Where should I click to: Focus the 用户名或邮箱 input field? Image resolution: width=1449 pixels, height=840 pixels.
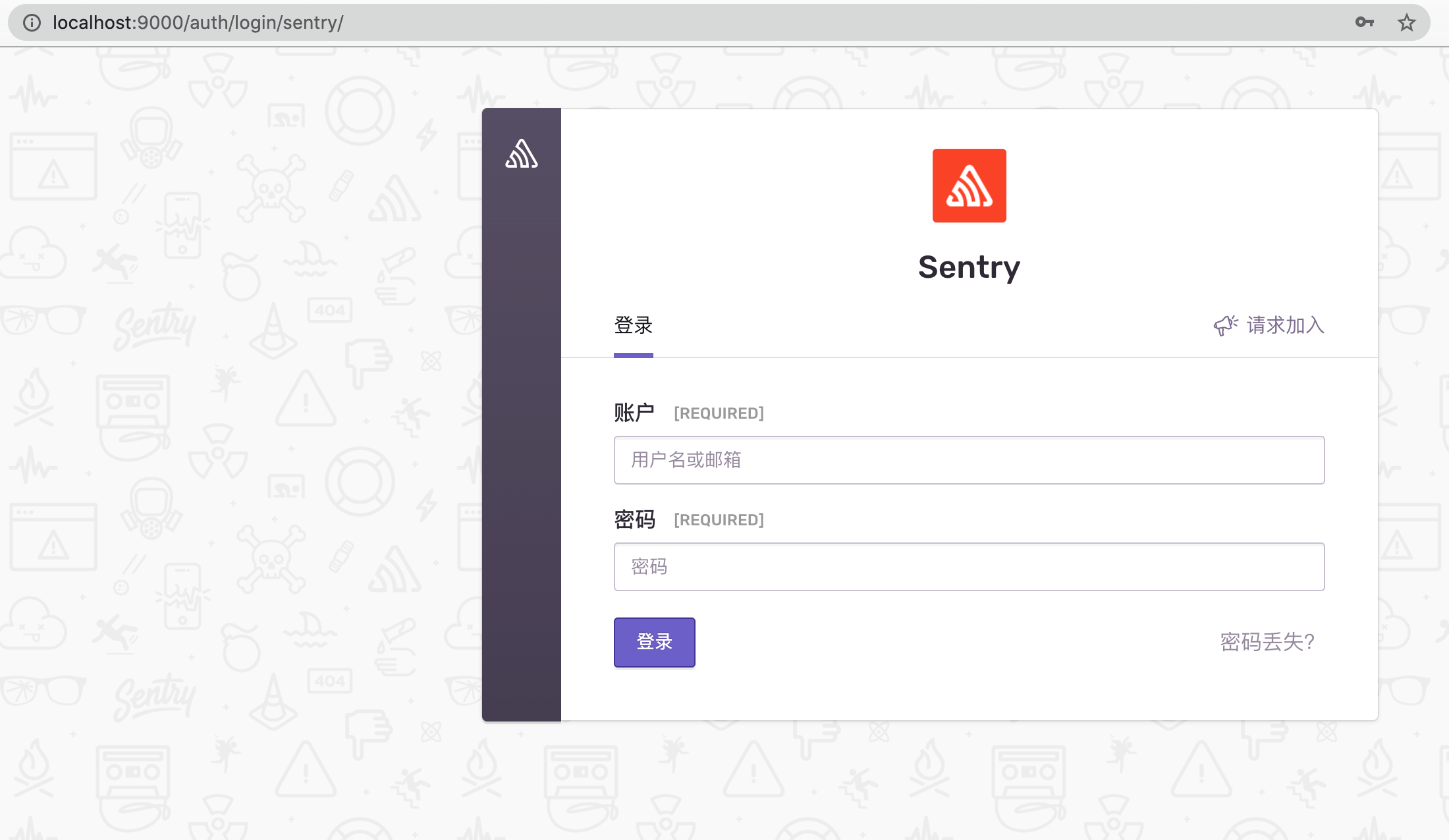969,460
